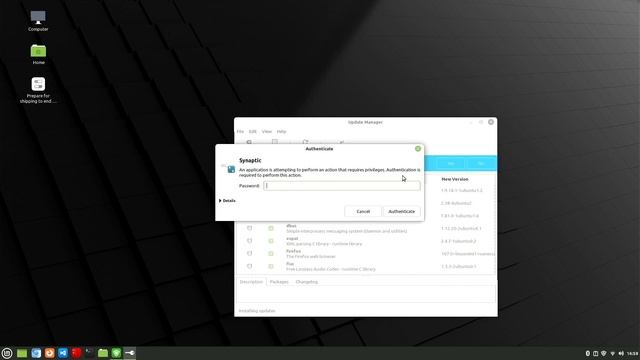Open the update shield tray icon

[x=604, y=353]
